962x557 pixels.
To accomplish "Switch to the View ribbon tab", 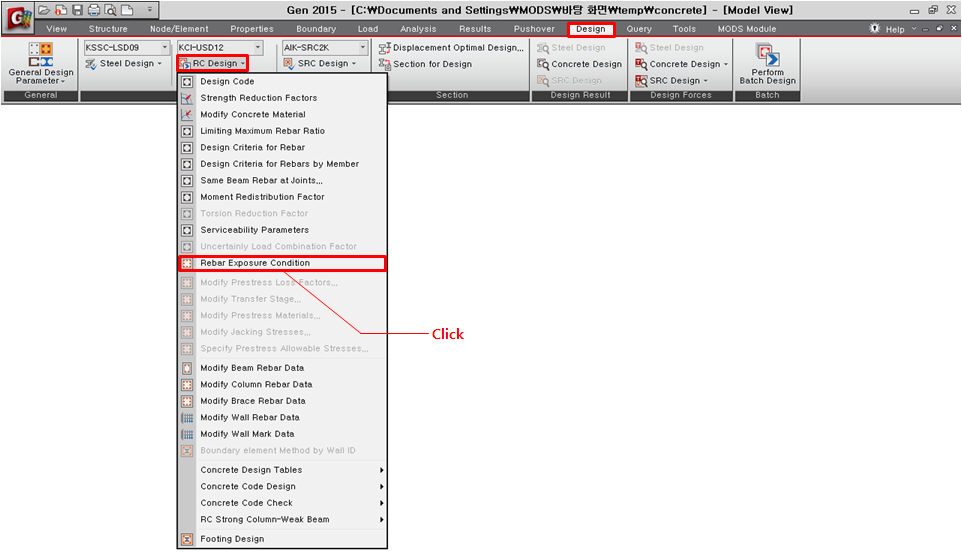I will click(56, 29).
